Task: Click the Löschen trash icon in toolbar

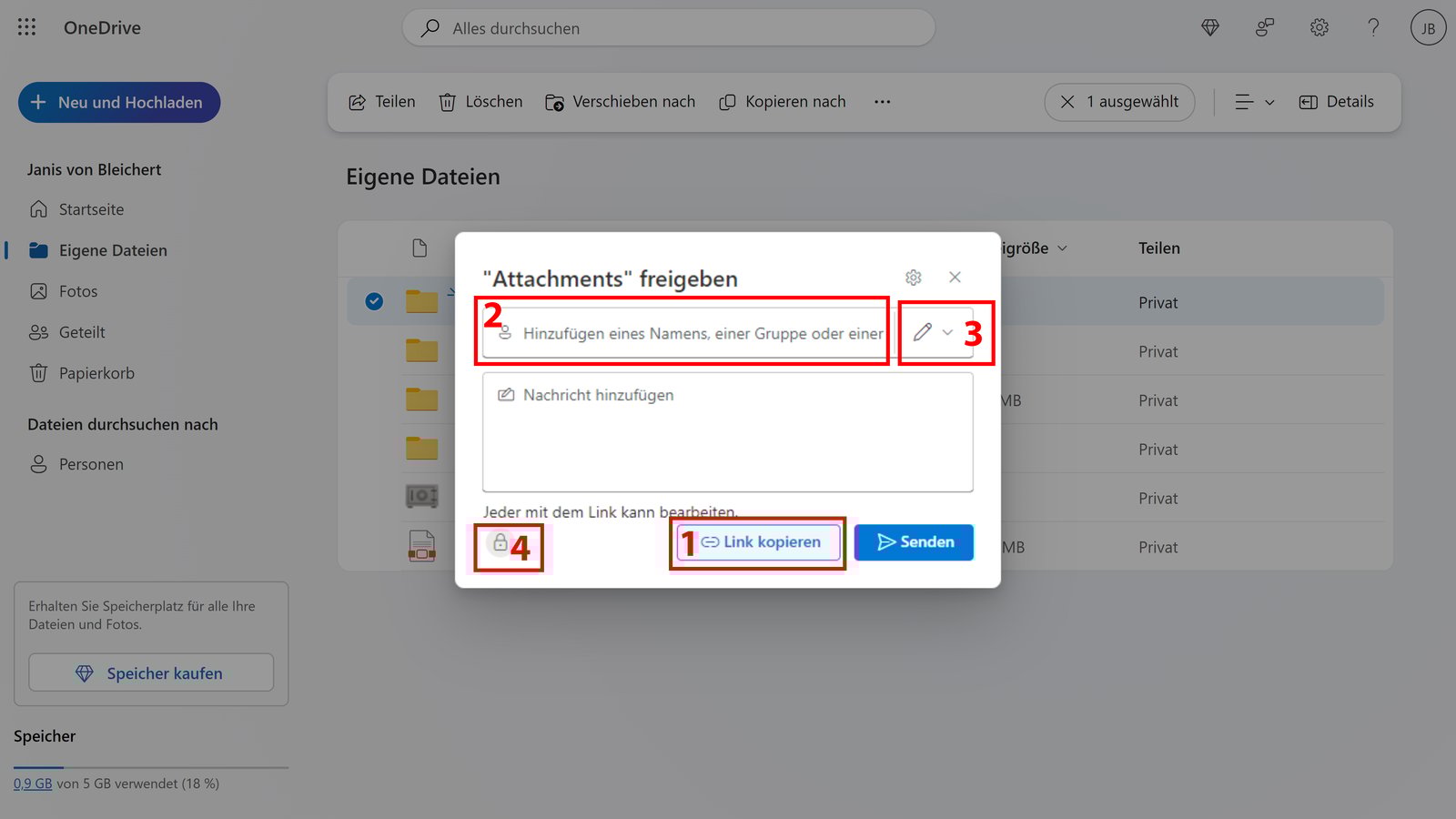Action: pos(448,102)
